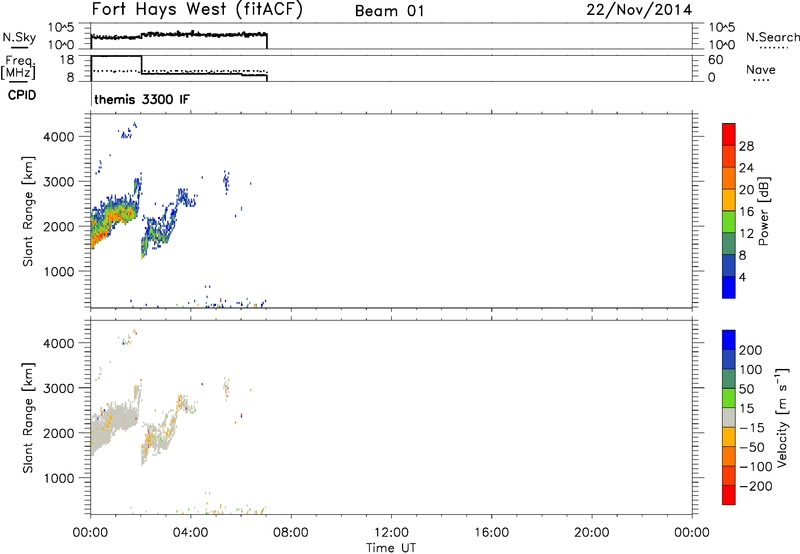Click the yellow 16-20 dB power swatch
The width and height of the screenshot is (800, 554).
click(729, 199)
